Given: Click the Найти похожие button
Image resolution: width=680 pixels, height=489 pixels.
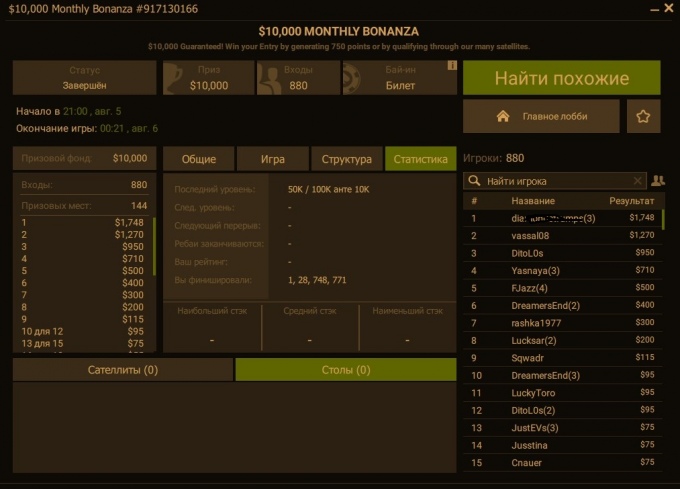Looking at the screenshot, I should pyautogui.click(x=562, y=78).
